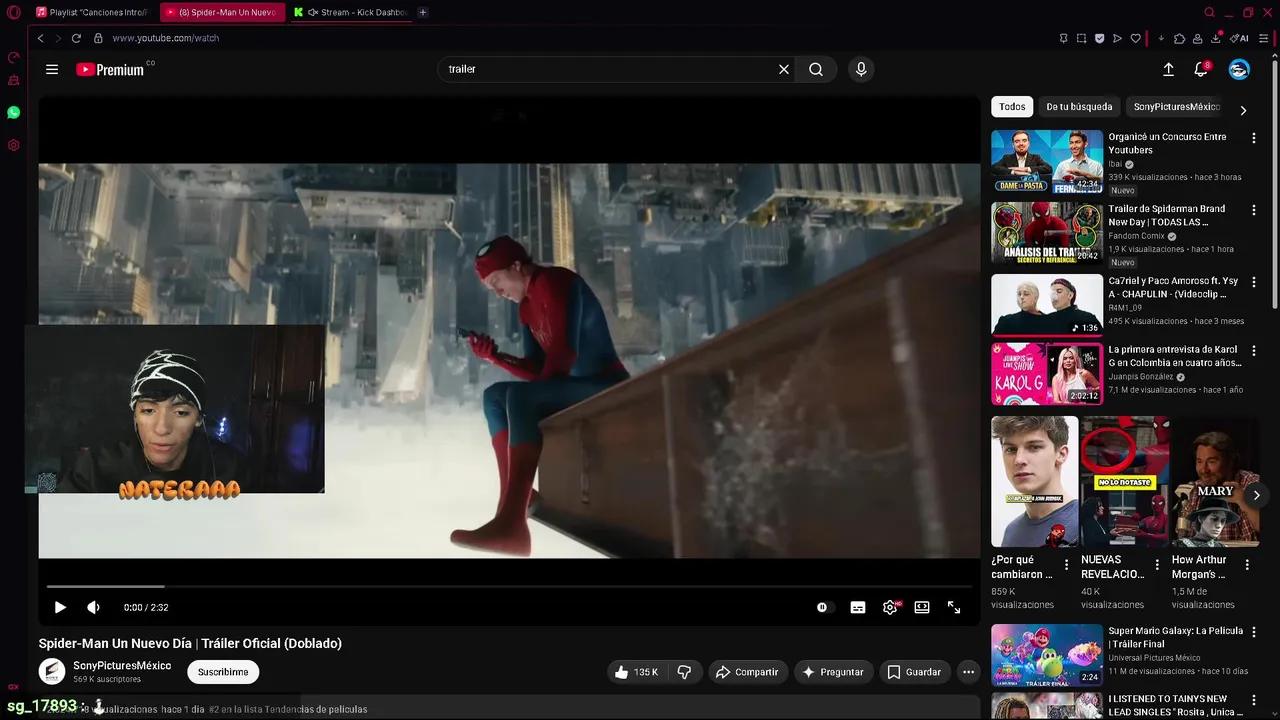Click the address bar URL

pos(165,38)
